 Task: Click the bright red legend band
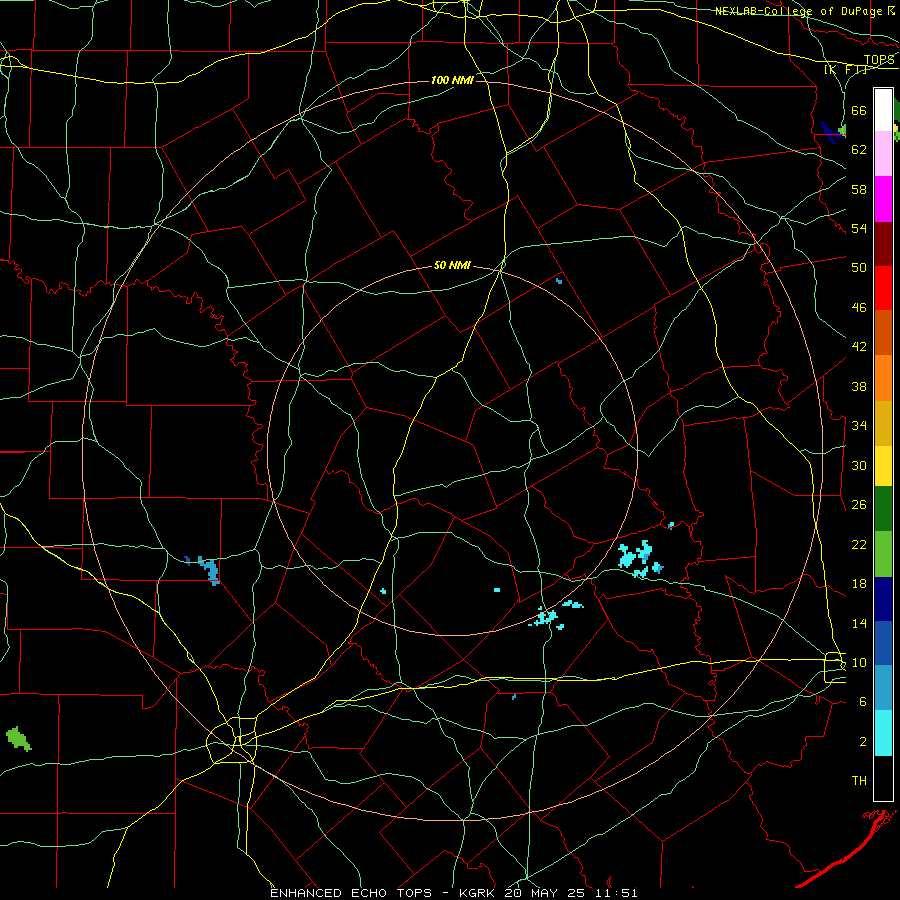(883, 288)
